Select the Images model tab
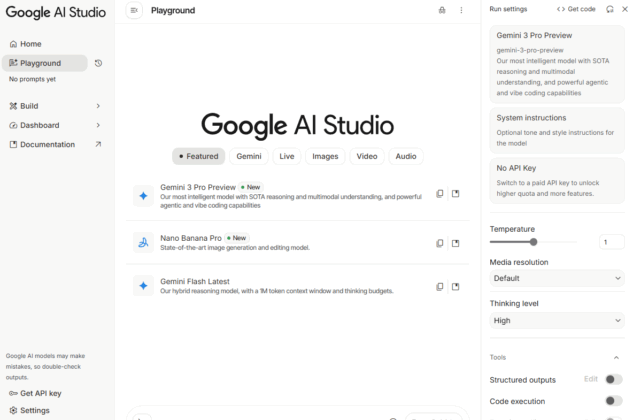The height and width of the screenshot is (420, 633). click(x=324, y=156)
